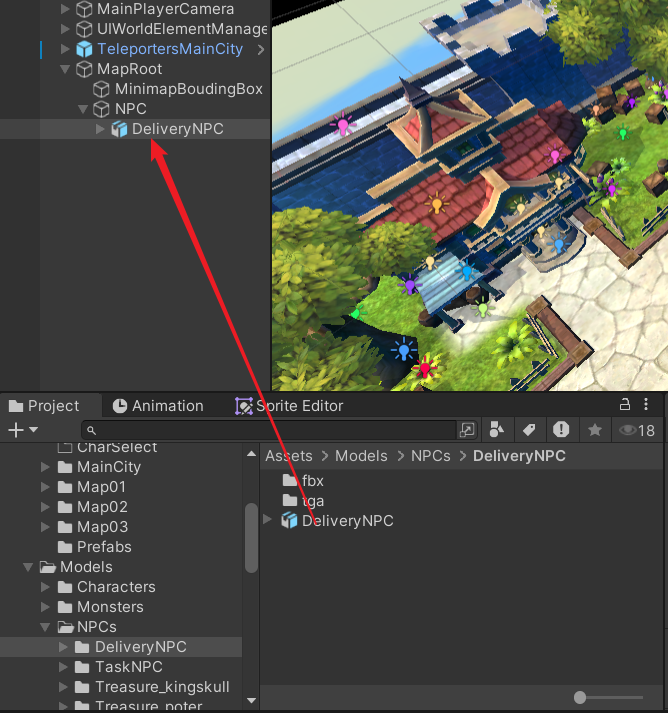Click the search by import log type icon

pos(561,430)
